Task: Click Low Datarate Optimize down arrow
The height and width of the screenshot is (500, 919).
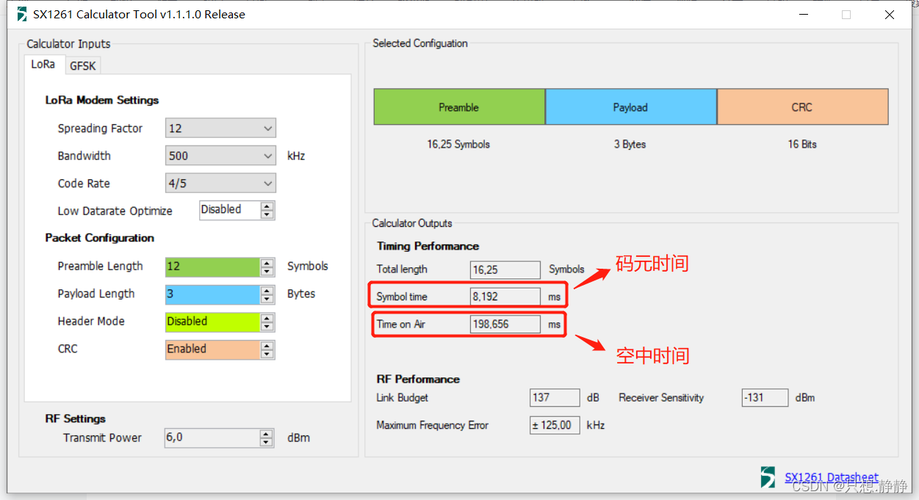Action: coord(267,215)
